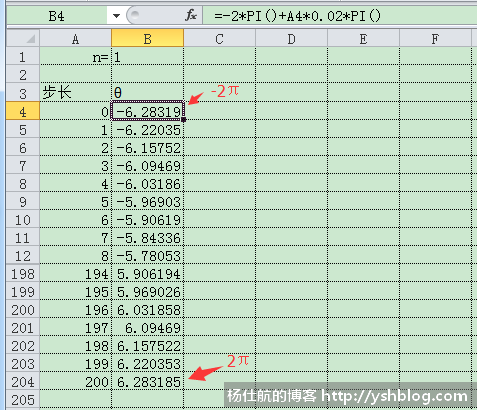Click the fx Insert Function icon
This screenshot has width=477, height=410.
(191, 15)
